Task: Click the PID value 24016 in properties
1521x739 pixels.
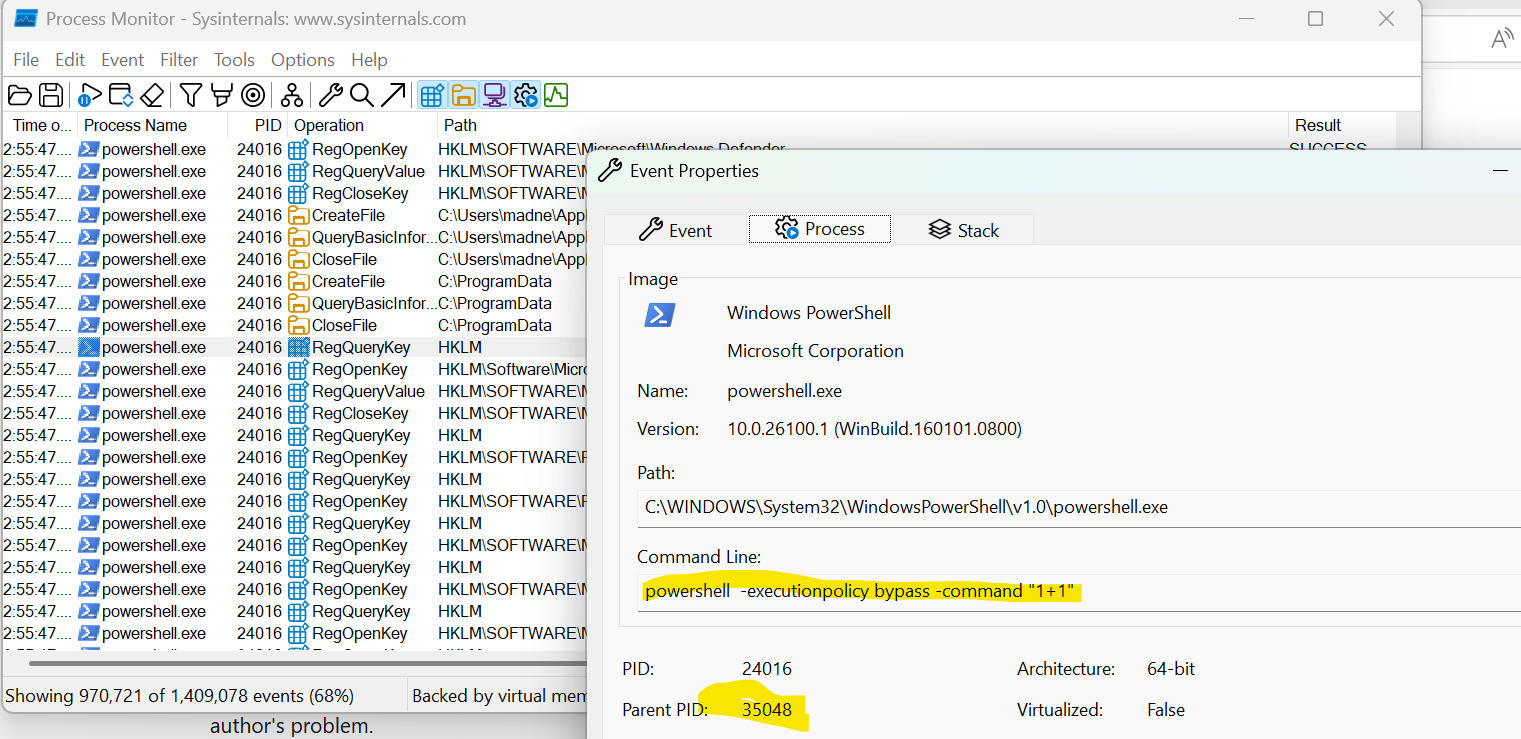Action: point(767,669)
